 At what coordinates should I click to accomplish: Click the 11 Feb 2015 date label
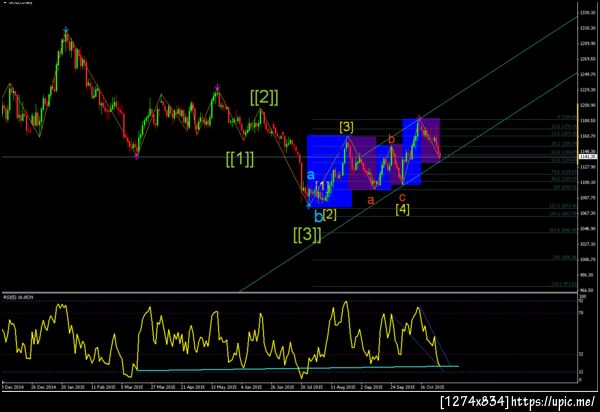pyautogui.click(x=103, y=387)
